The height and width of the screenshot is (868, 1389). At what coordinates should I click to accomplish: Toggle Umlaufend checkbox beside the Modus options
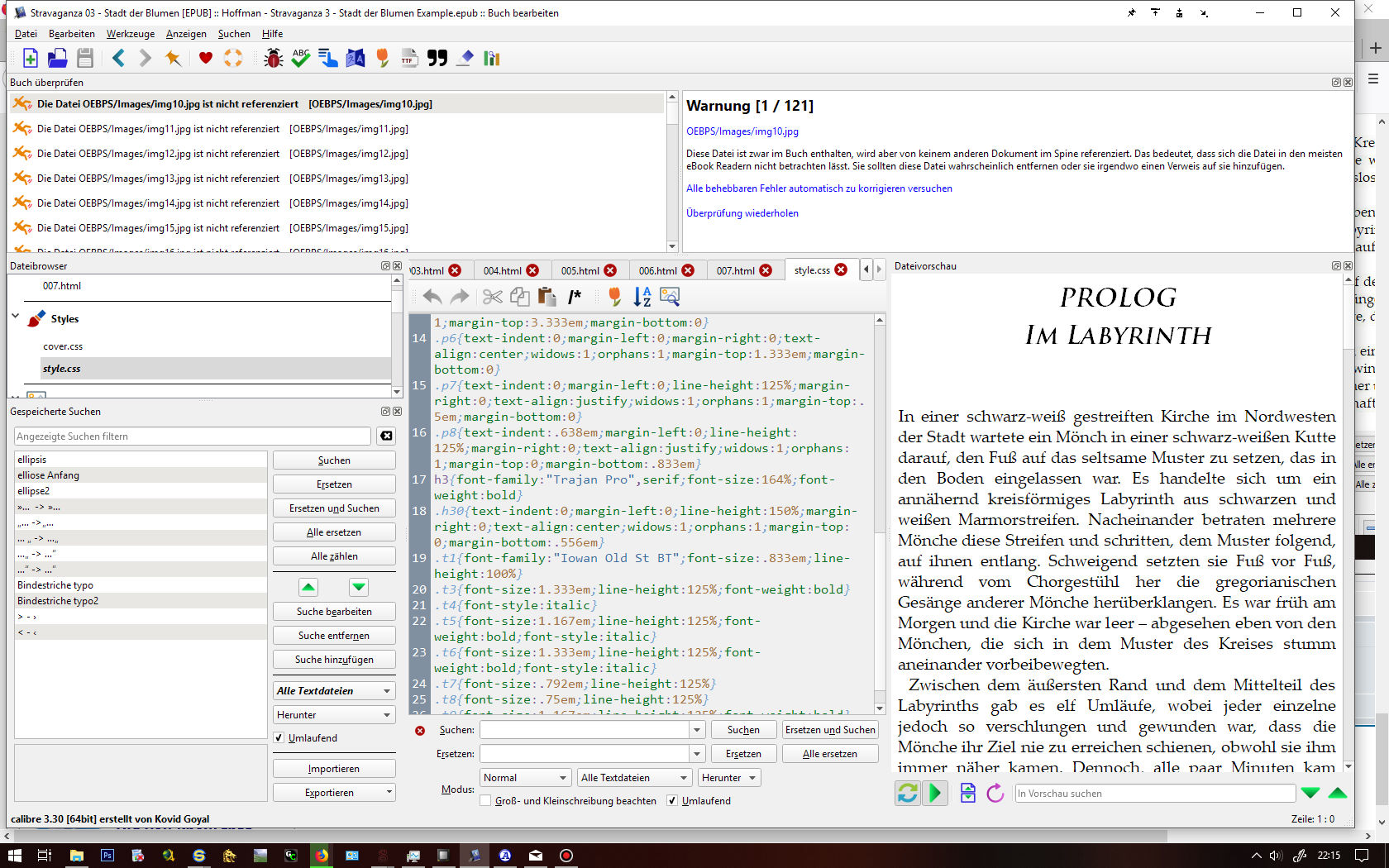(x=672, y=801)
